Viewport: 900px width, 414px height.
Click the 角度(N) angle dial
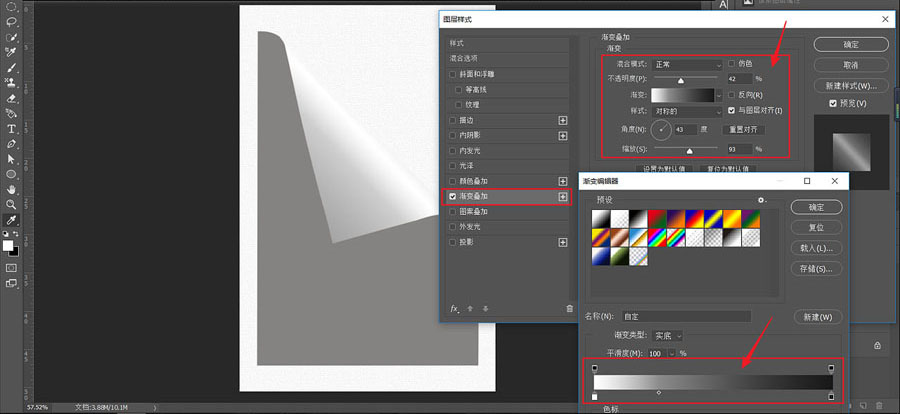pos(662,130)
